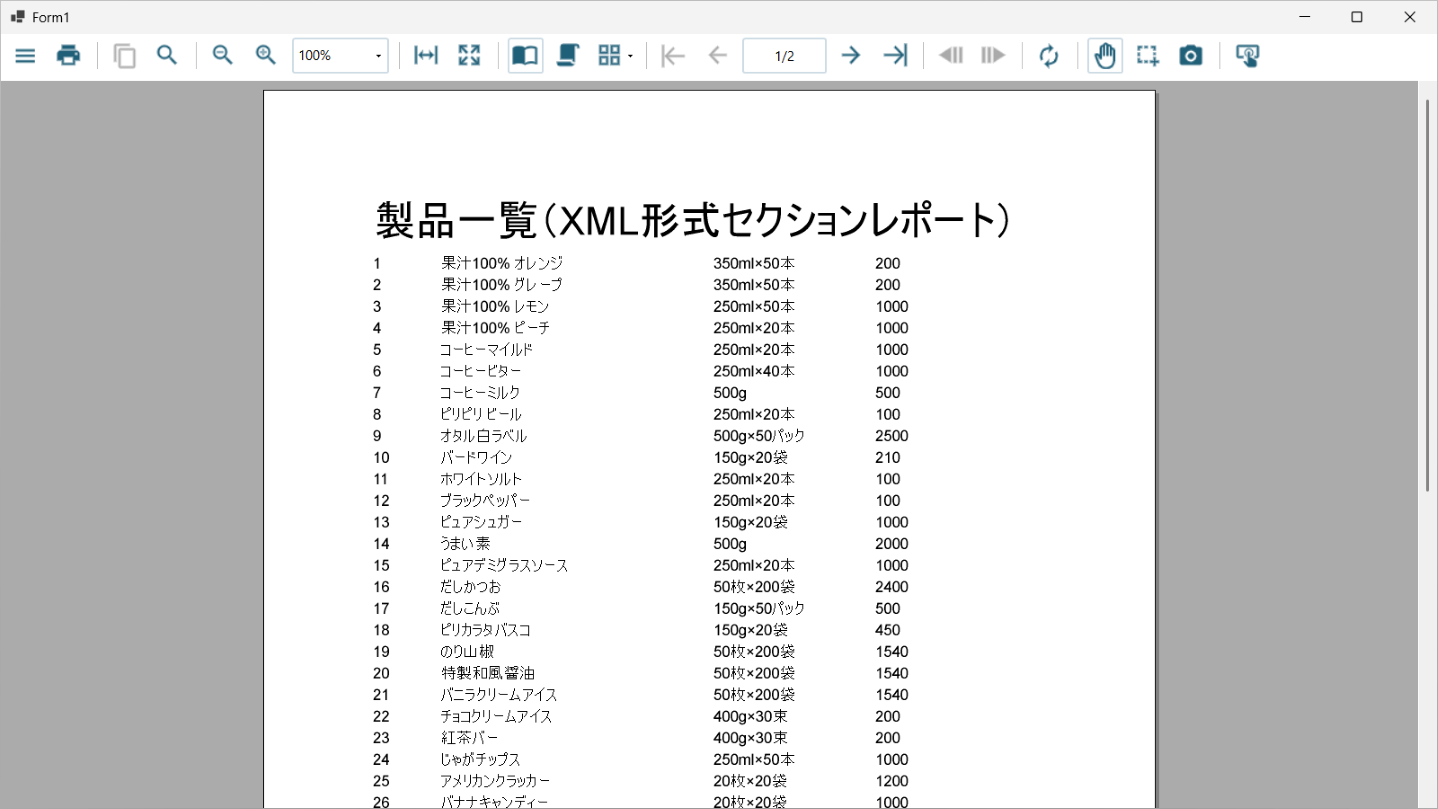Click product name ホワイトソルト

[481, 479]
